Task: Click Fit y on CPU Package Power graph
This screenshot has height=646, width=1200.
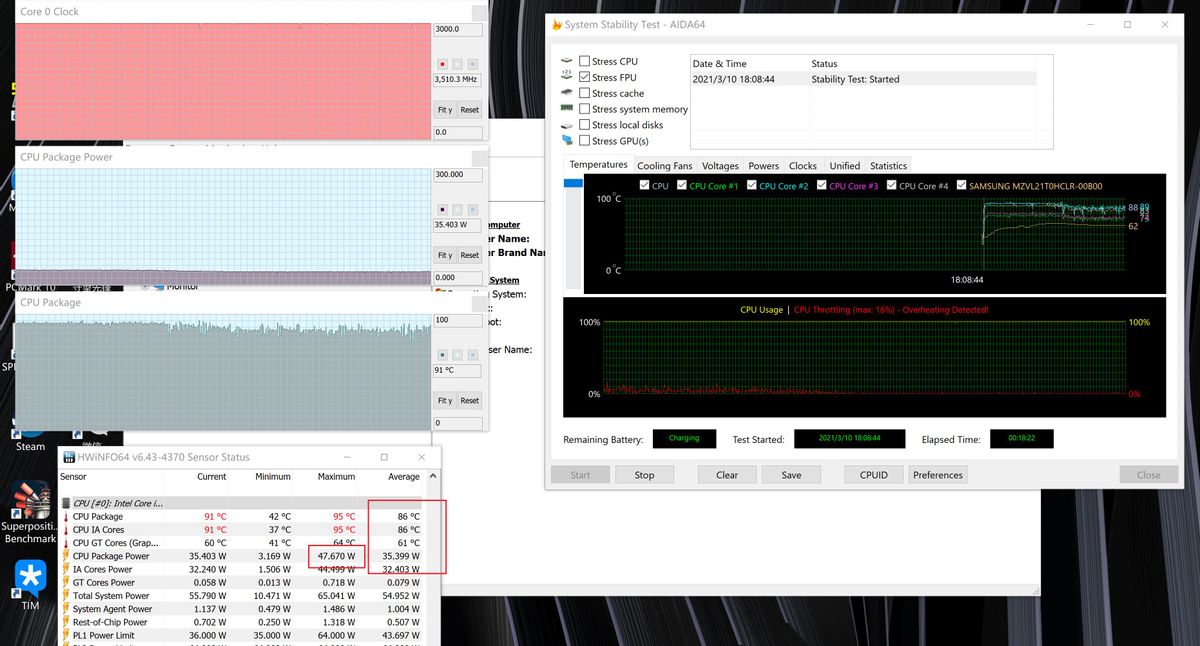Action: tap(445, 255)
